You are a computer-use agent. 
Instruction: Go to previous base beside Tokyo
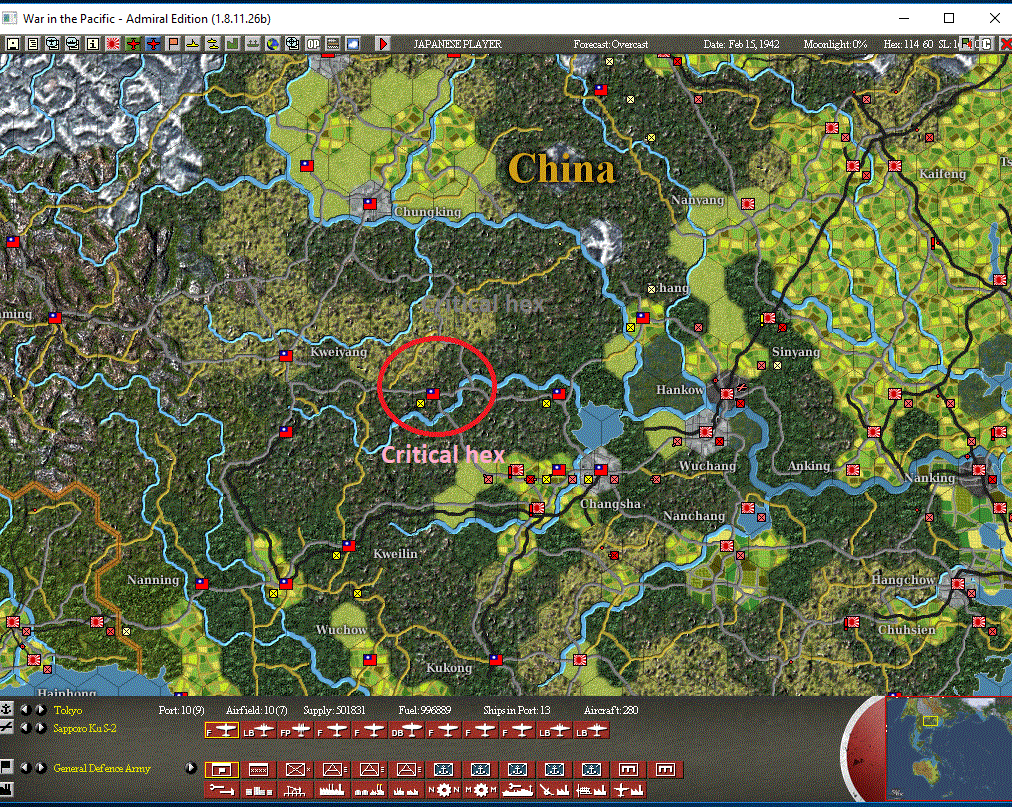tap(26, 710)
